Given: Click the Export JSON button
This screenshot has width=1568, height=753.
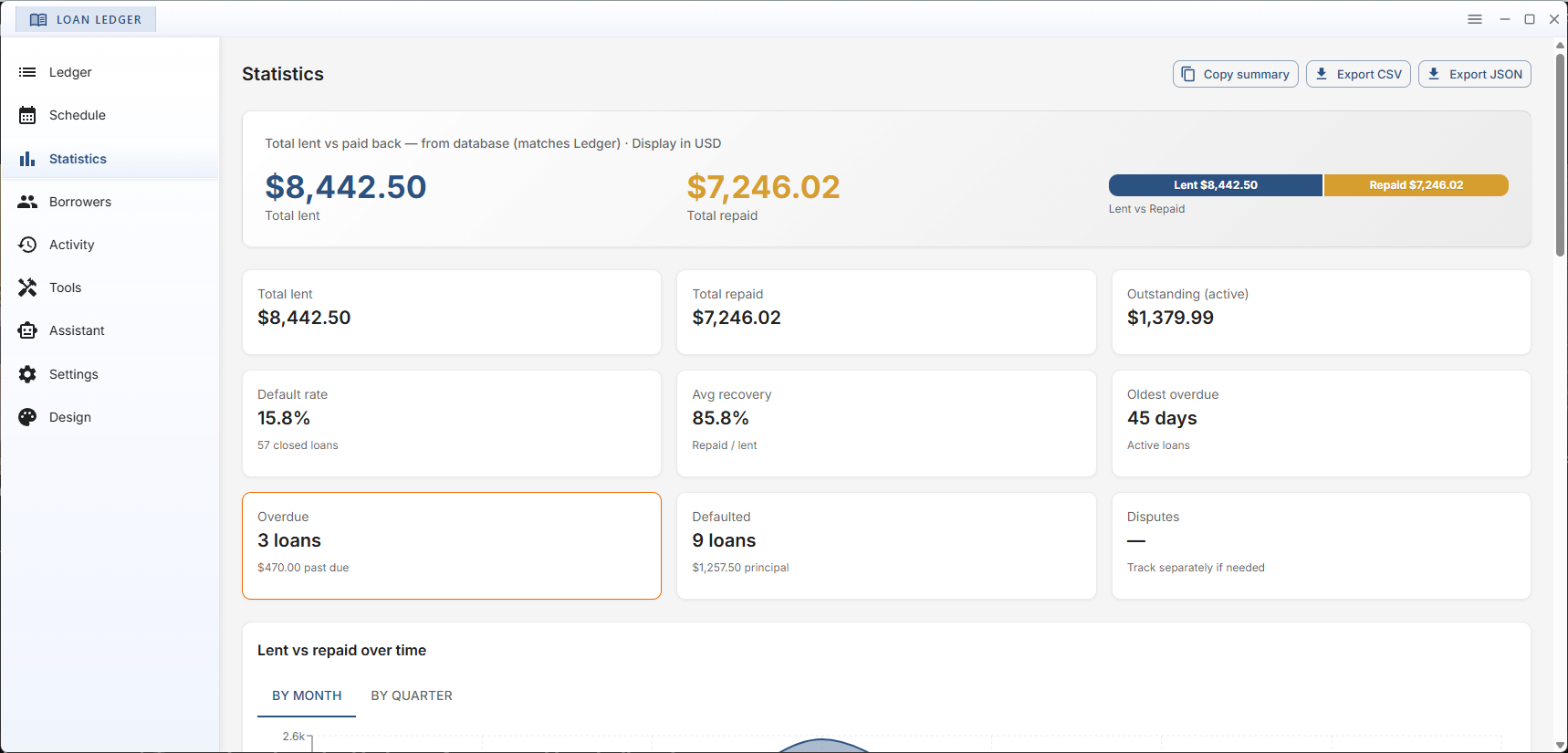Looking at the screenshot, I should (1474, 74).
